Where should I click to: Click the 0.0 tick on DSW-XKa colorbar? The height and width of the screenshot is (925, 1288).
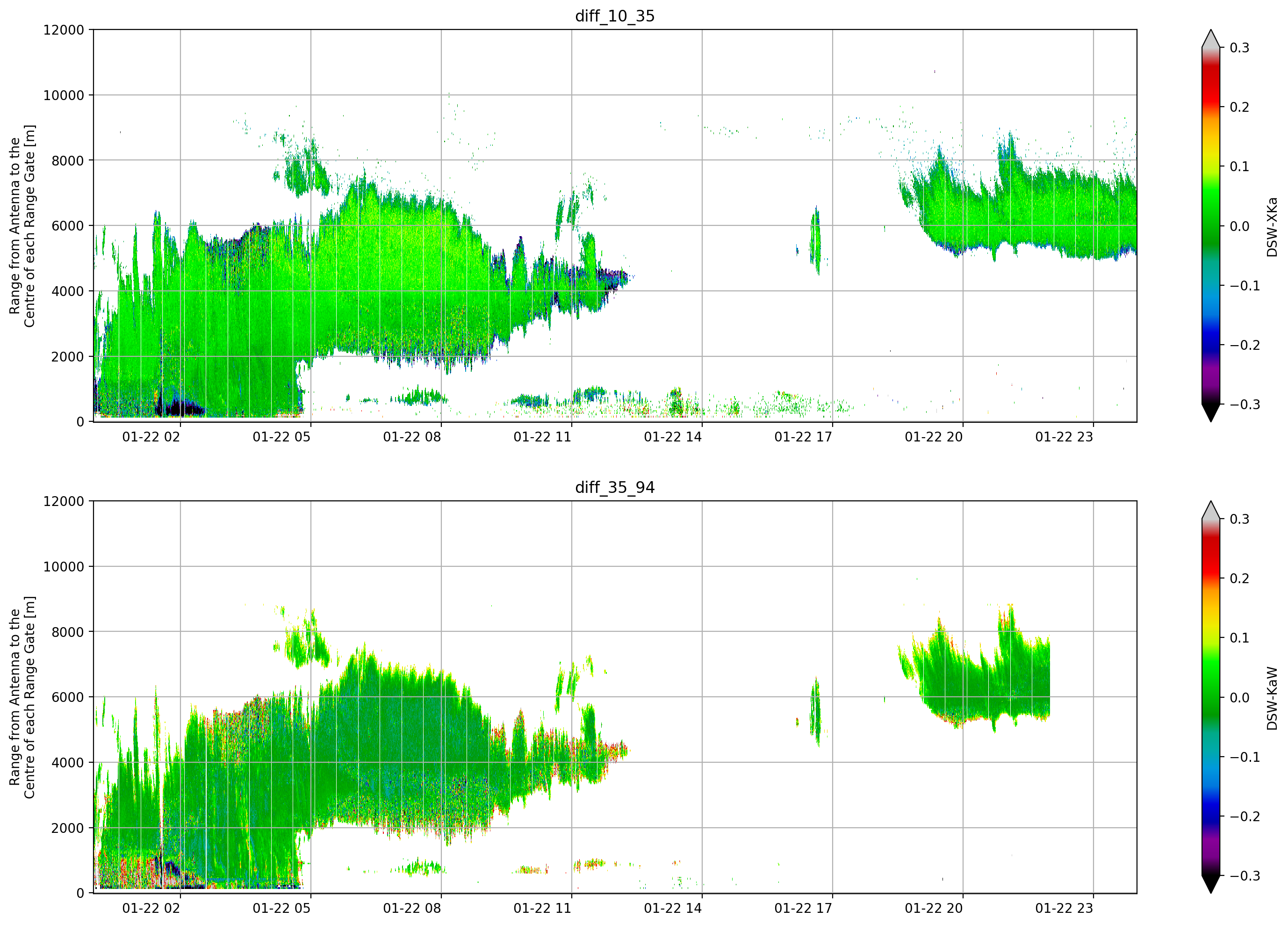[x=1240, y=227]
